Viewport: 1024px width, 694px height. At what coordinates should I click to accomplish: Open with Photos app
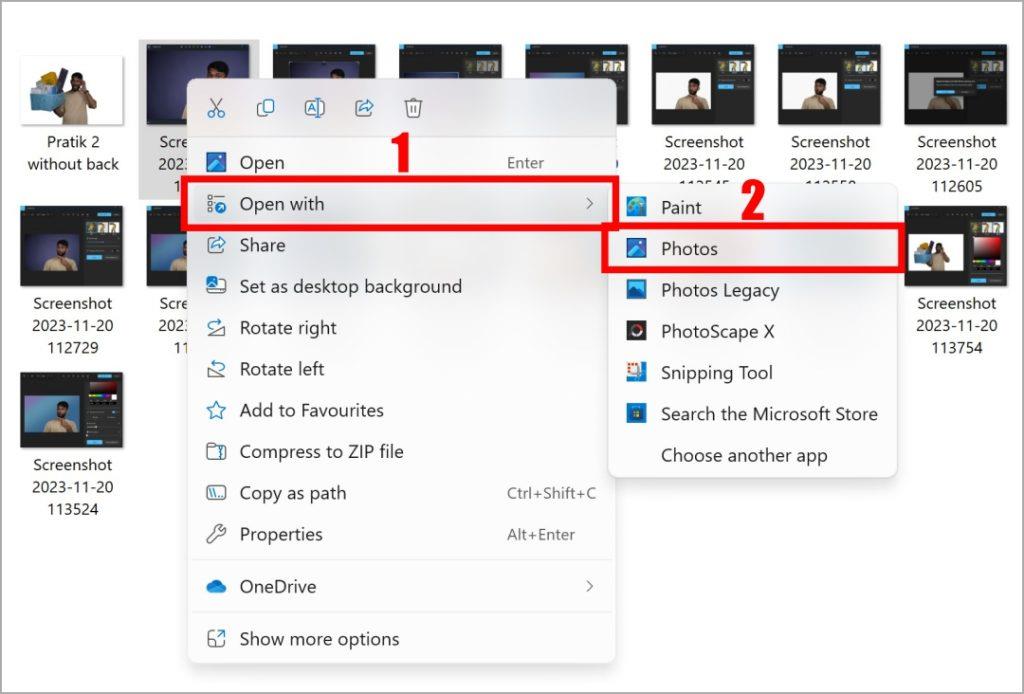(752, 248)
